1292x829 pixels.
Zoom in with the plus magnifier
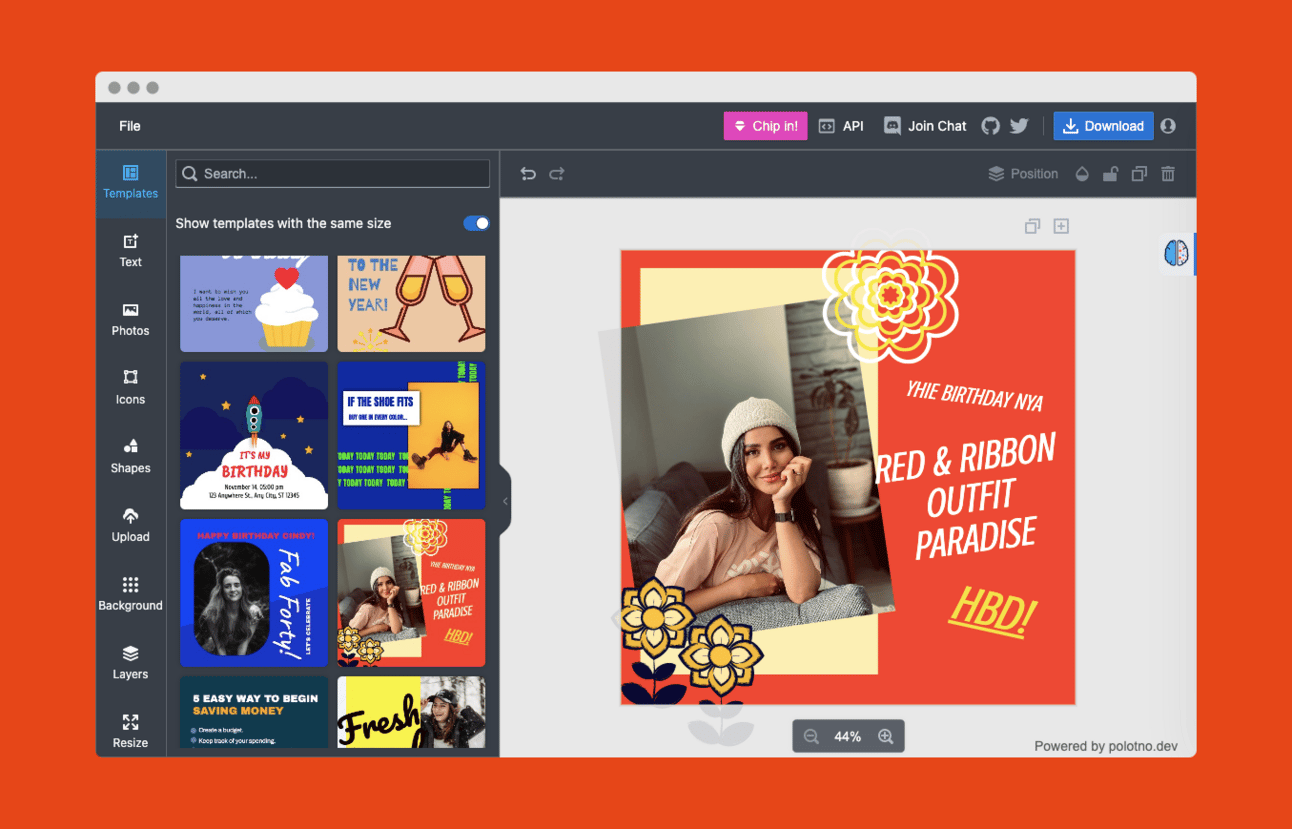click(x=886, y=736)
